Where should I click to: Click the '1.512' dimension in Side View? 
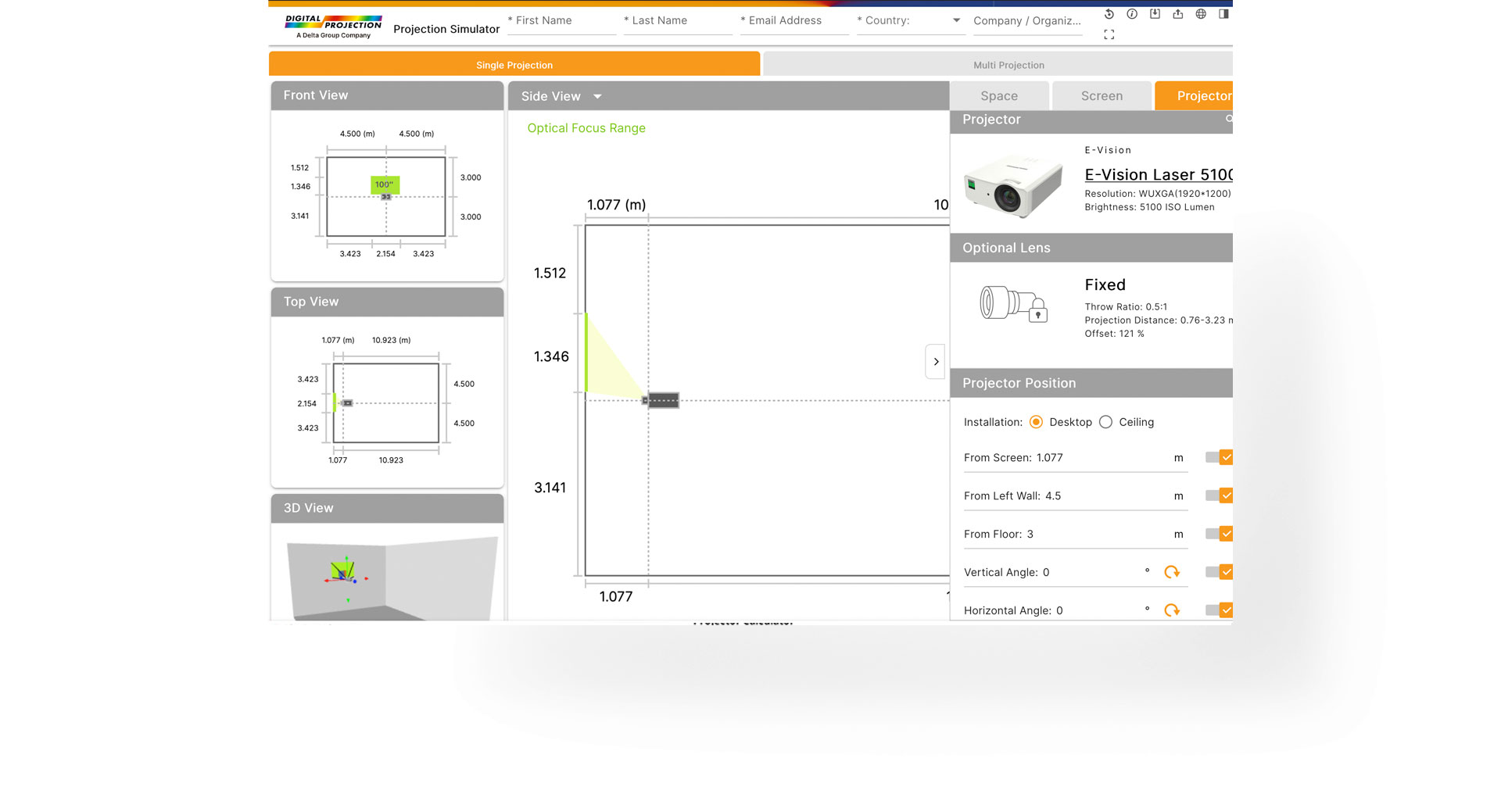click(550, 274)
